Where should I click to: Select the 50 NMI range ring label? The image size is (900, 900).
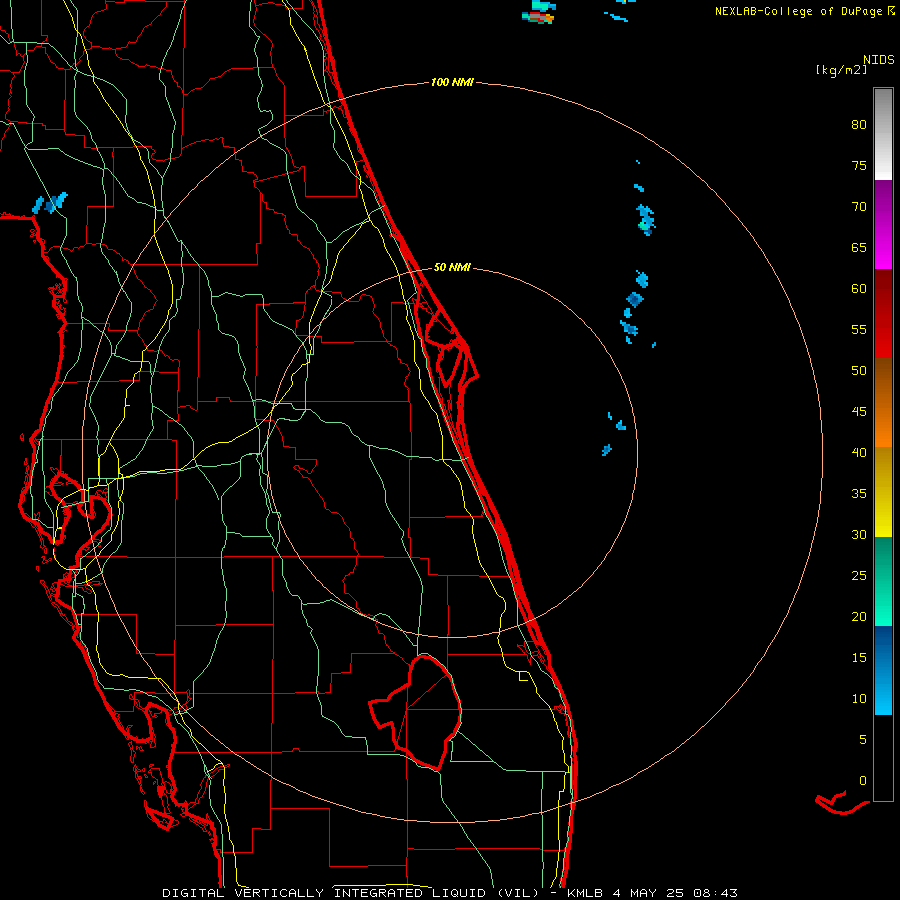click(x=452, y=267)
